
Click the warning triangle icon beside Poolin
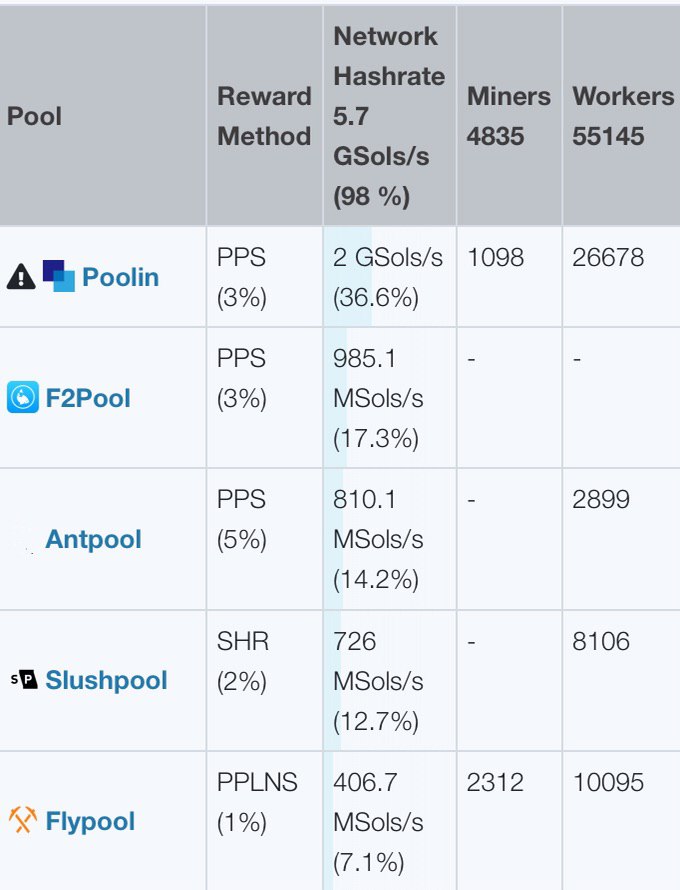pos(21,277)
